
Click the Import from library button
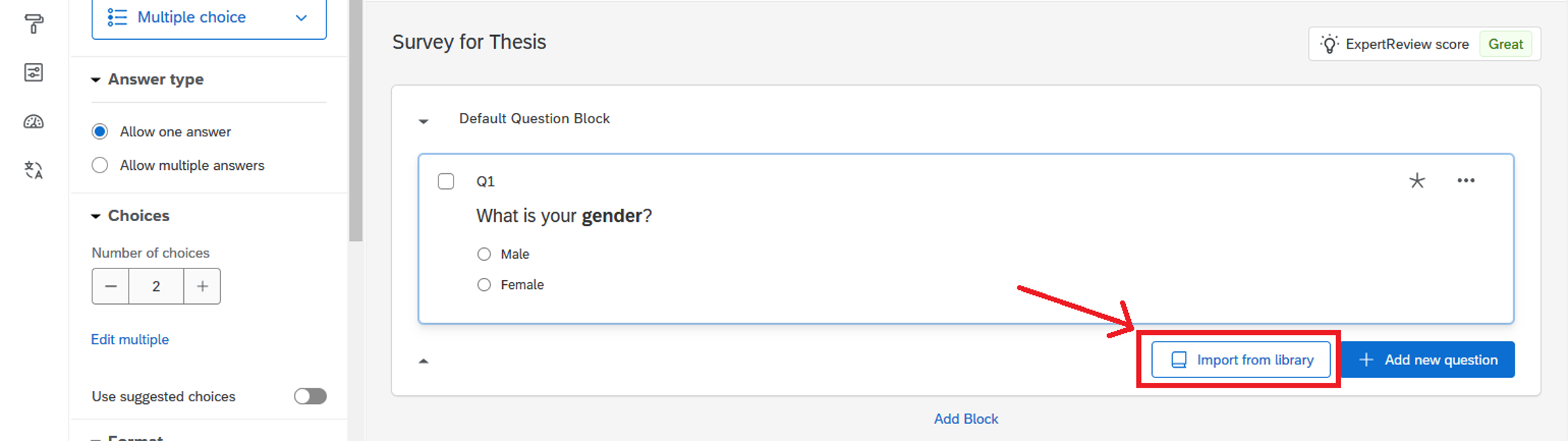tap(1240, 360)
